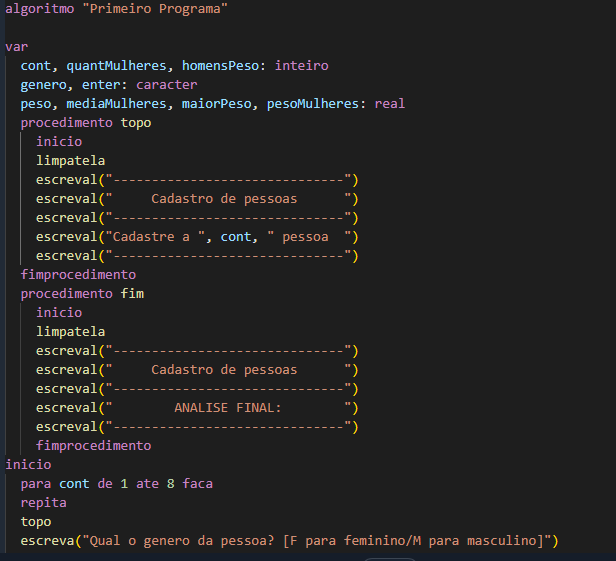Screen dimensions: 616x561
Task: Click 'cont' in the para loop line
Action: 74,484
